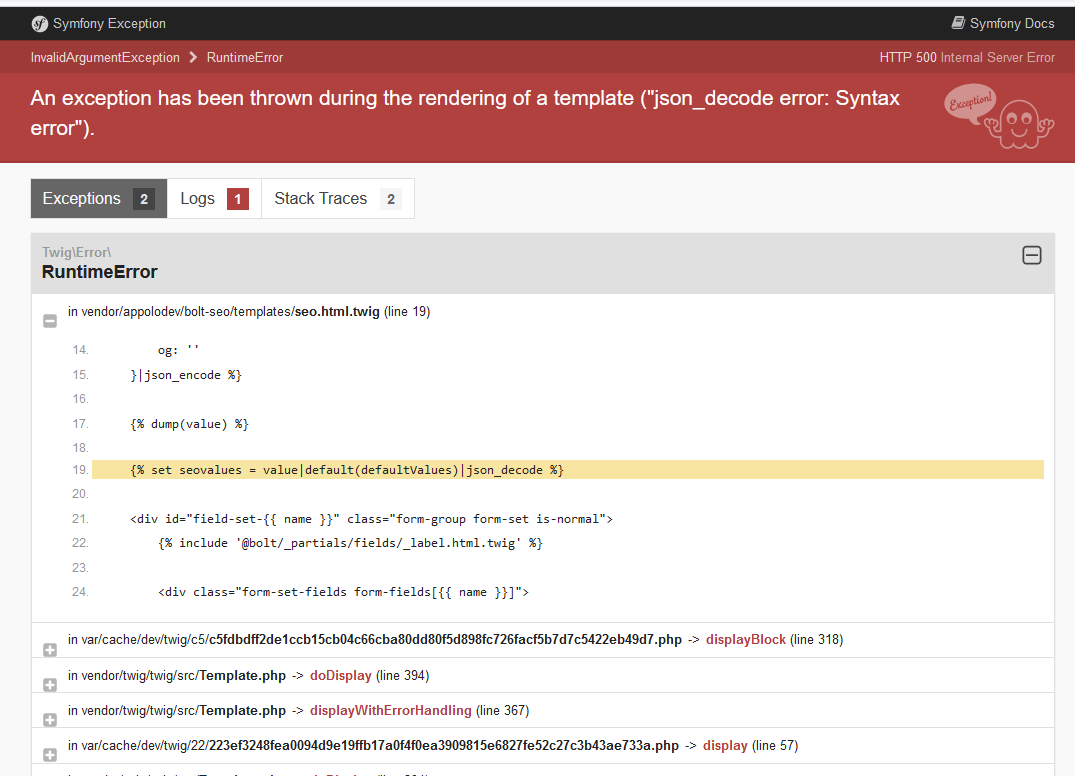Image resolution: width=1075 pixels, height=776 pixels.
Task: Click the Stack Traces count badge 2
Action: [391, 199]
